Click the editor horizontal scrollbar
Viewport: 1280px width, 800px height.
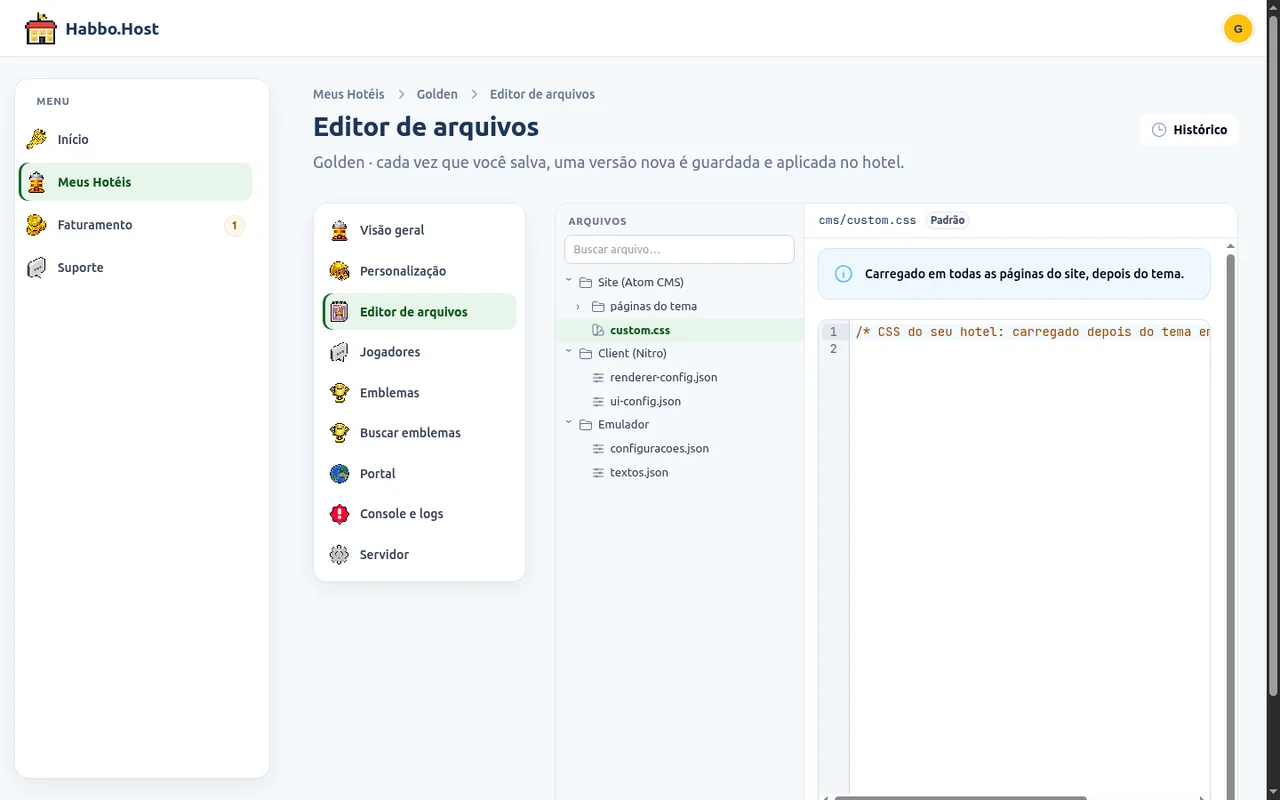click(960, 797)
